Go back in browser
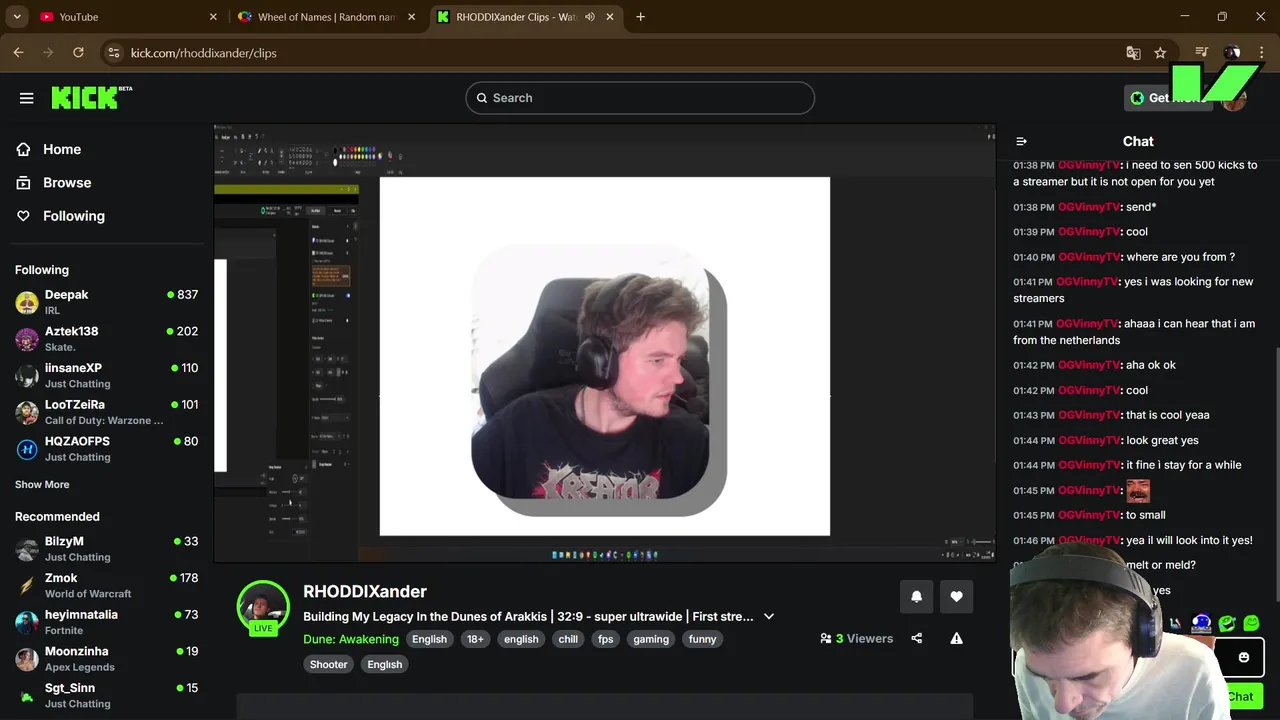The image size is (1280, 720). (x=18, y=53)
